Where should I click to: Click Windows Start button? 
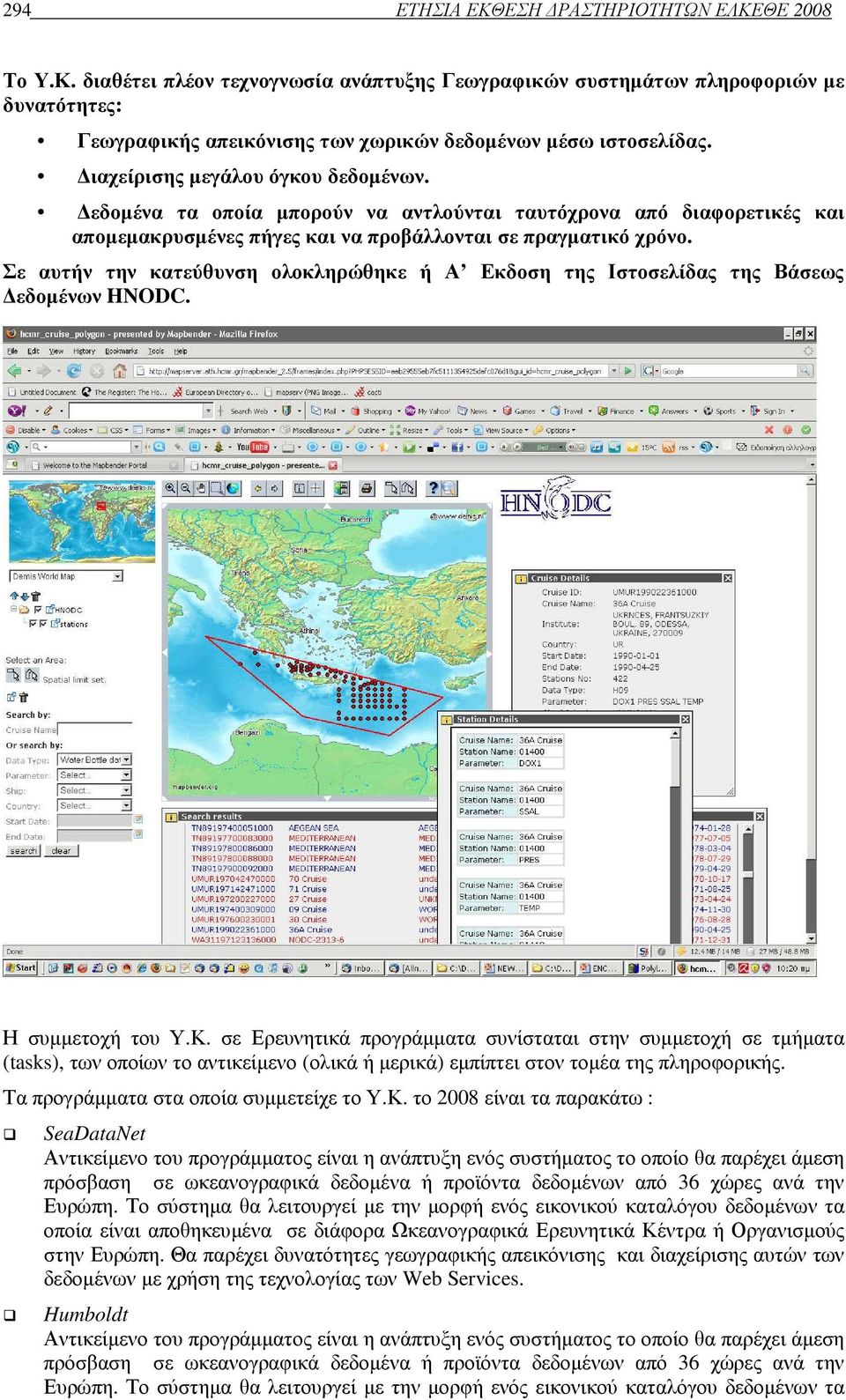coord(21,967)
